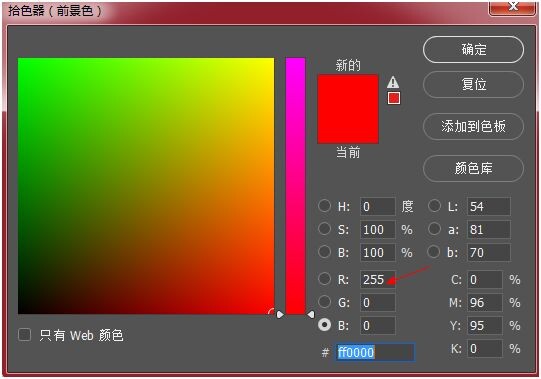Click the 添加到色板 button
Image resolution: width=541 pixels, height=379 pixels.
pos(473,126)
